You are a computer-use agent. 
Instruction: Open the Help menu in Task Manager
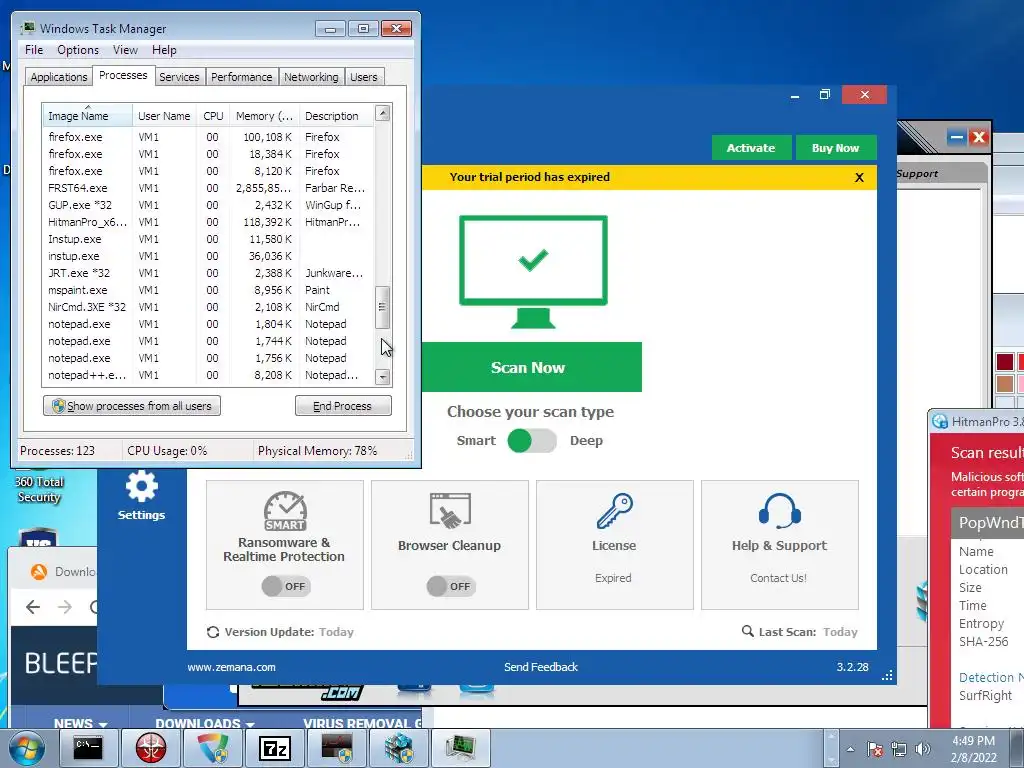point(164,50)
